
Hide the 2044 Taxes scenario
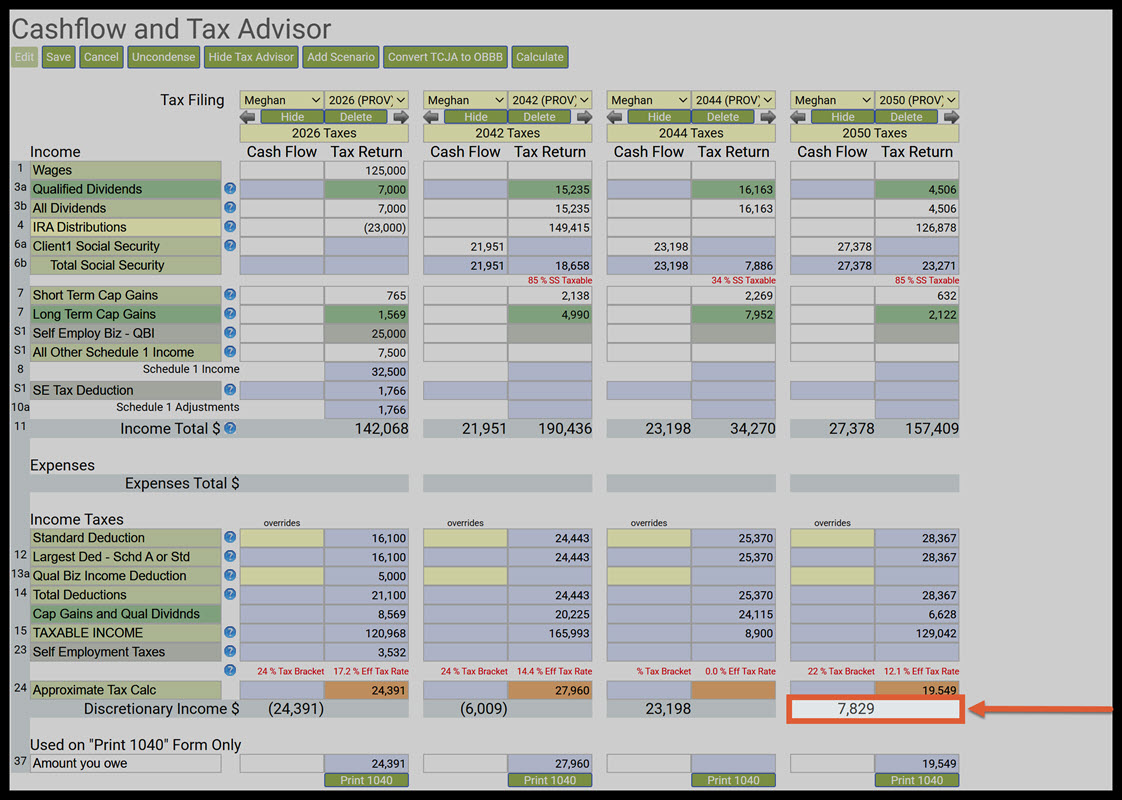(x=659, y=117)
